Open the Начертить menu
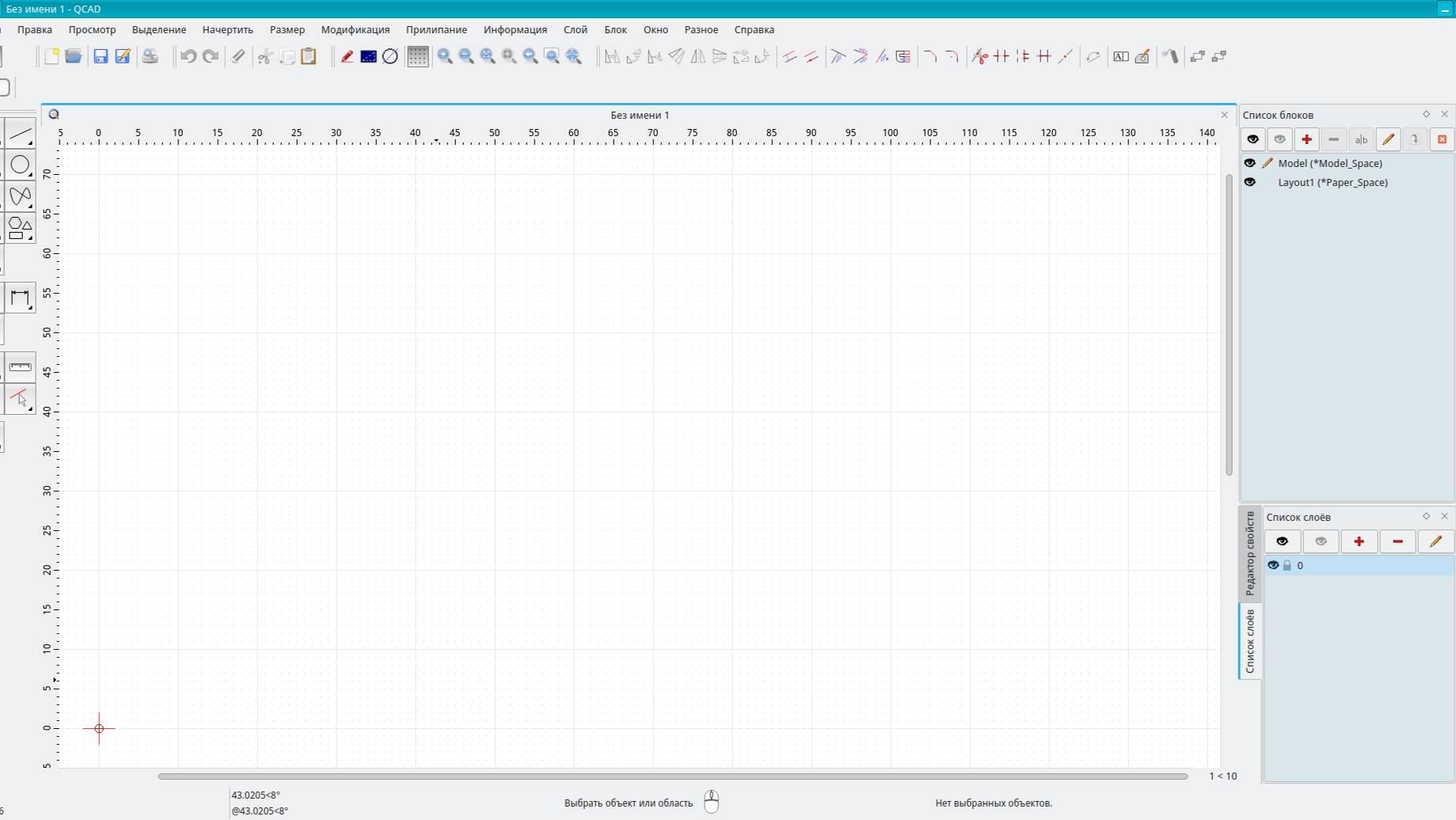The width and height of the screenshot is (1456, 820). (x=227, y=29)
